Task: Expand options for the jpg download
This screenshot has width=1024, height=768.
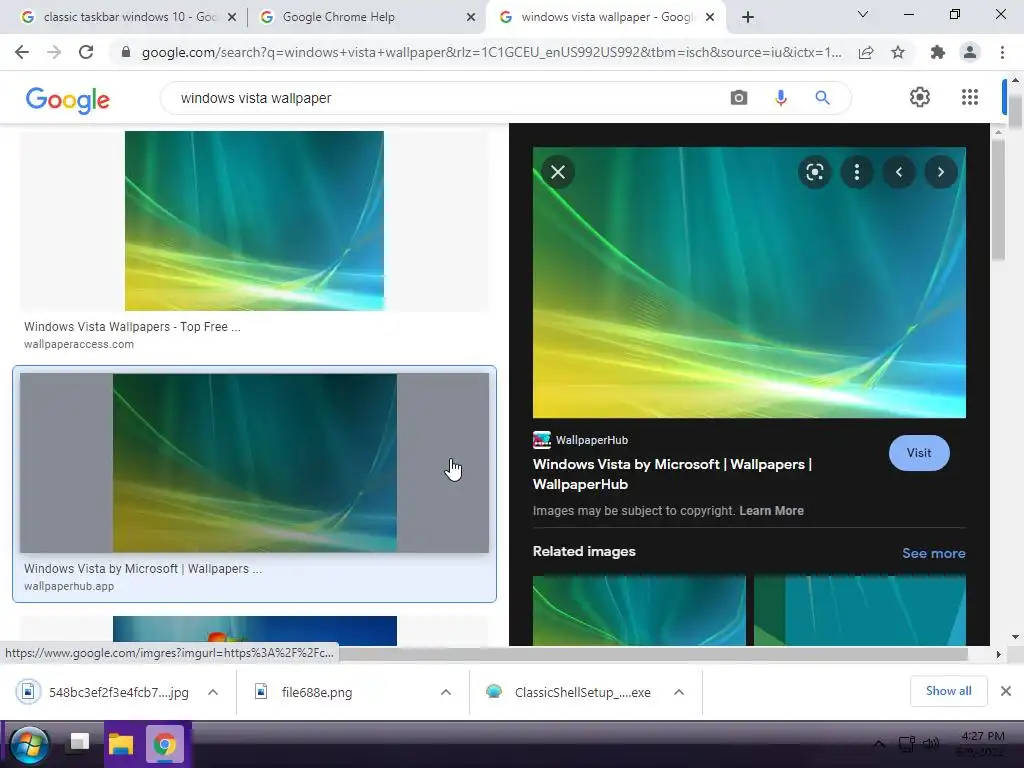Action: (x=213, y=692)
